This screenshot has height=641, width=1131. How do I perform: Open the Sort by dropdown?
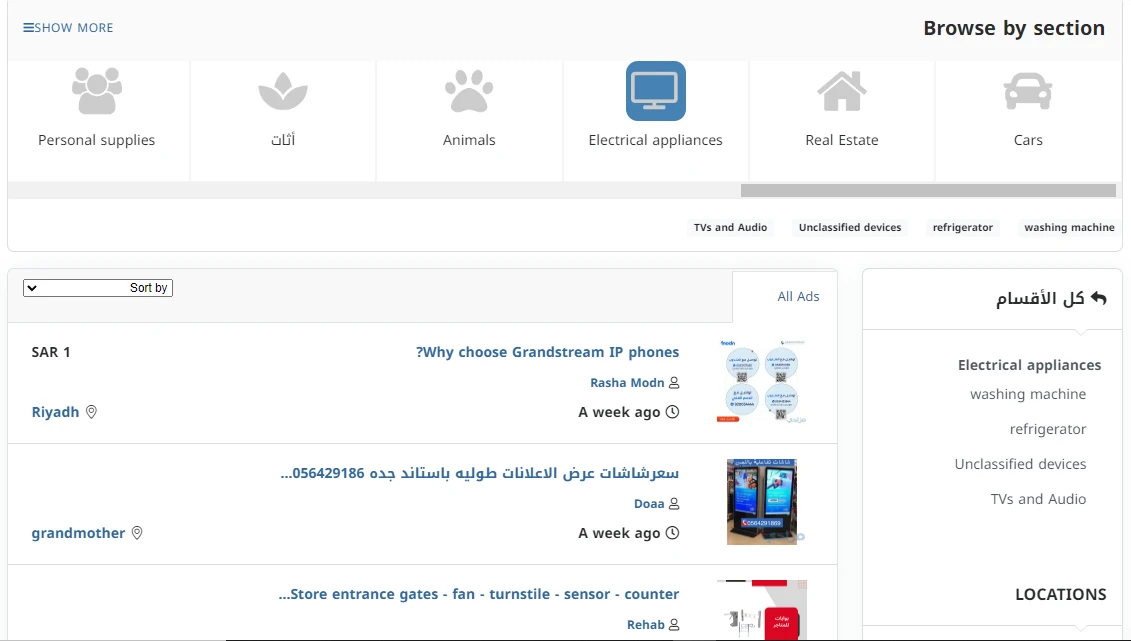tap(98, 288)
